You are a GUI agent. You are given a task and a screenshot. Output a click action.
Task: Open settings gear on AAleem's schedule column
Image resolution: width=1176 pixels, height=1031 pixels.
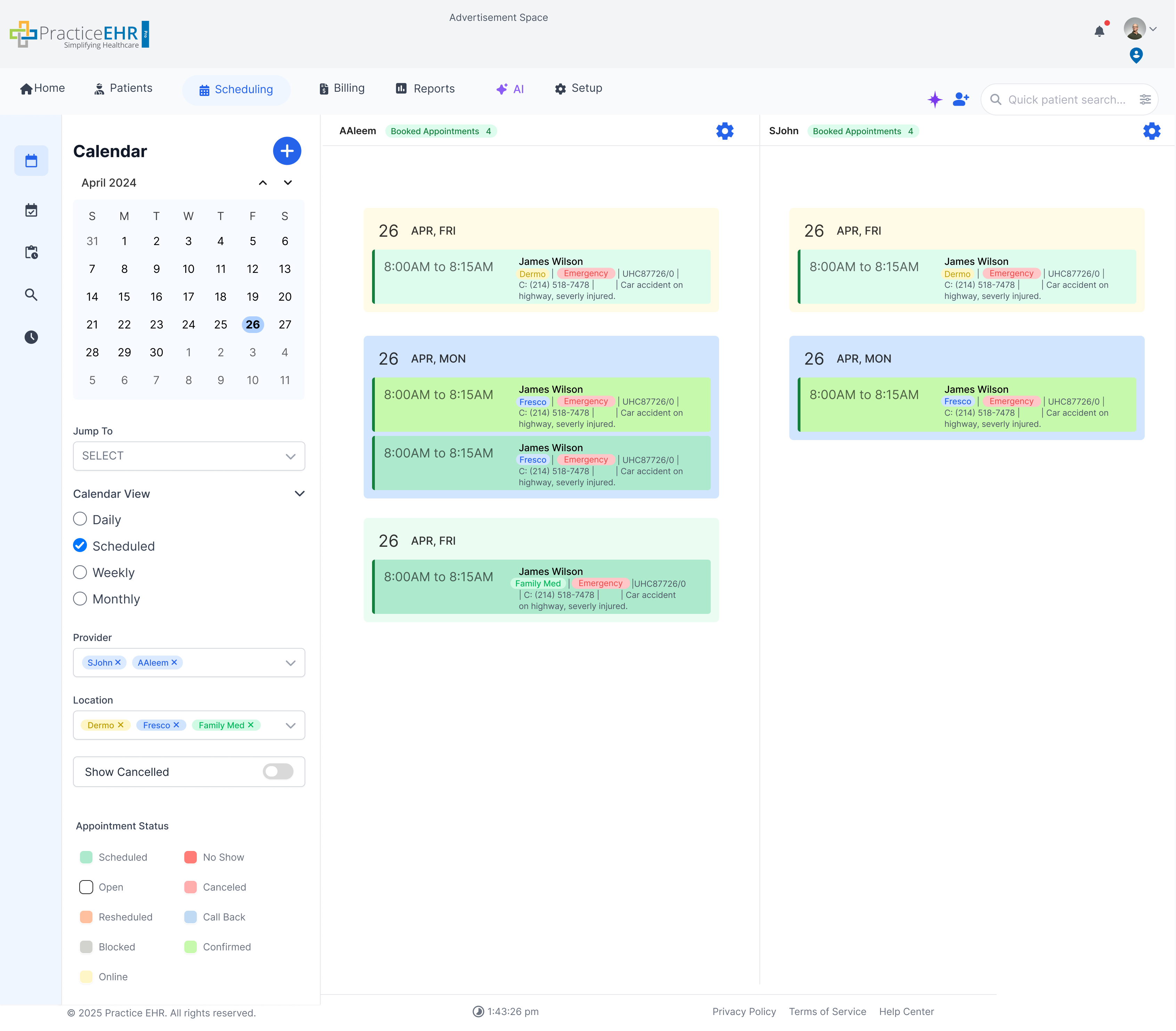(725, 131)
